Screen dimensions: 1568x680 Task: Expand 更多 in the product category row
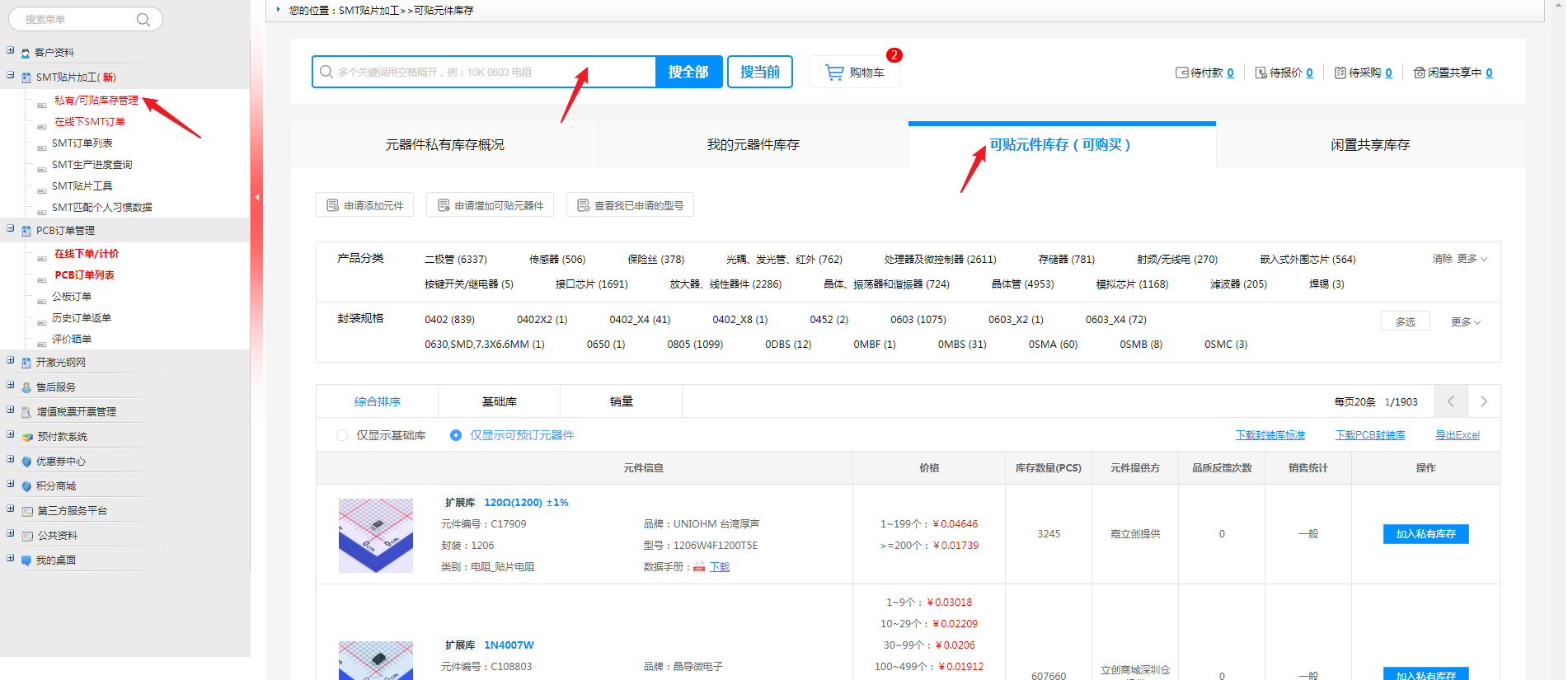click(x=1472, y=259)
